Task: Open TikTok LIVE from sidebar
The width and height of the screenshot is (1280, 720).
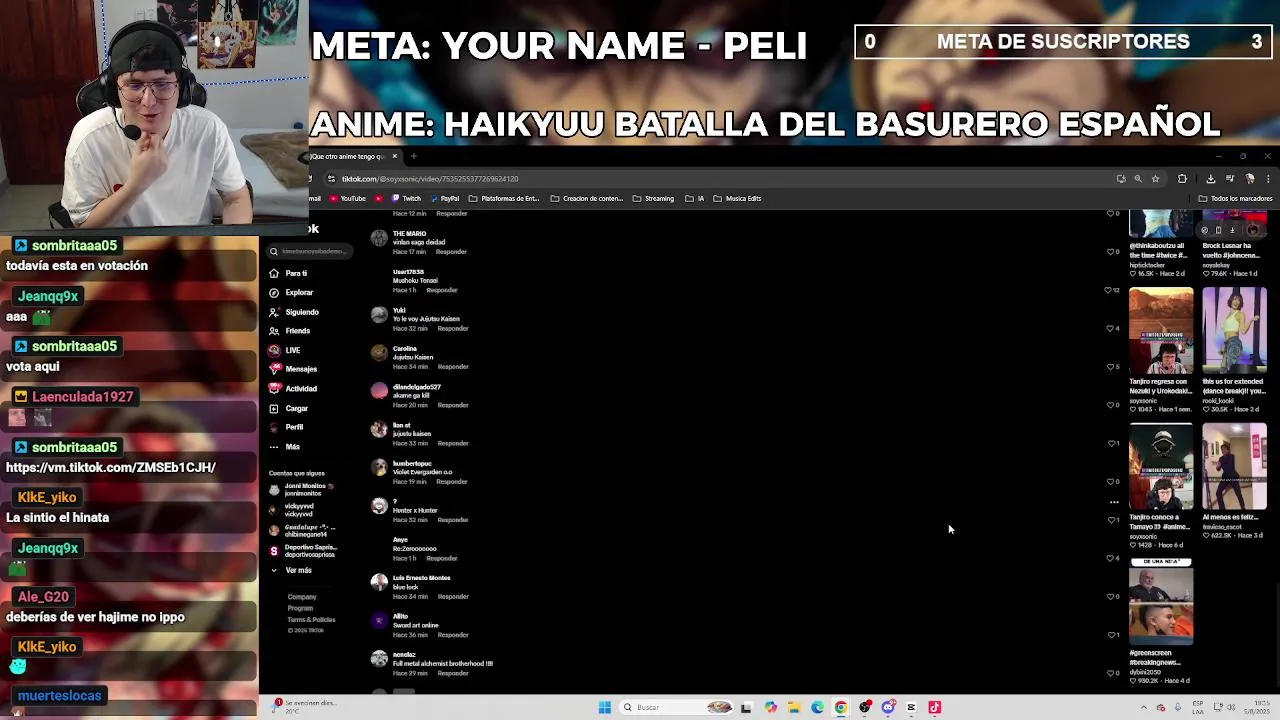Action: [x=285, y=350]
